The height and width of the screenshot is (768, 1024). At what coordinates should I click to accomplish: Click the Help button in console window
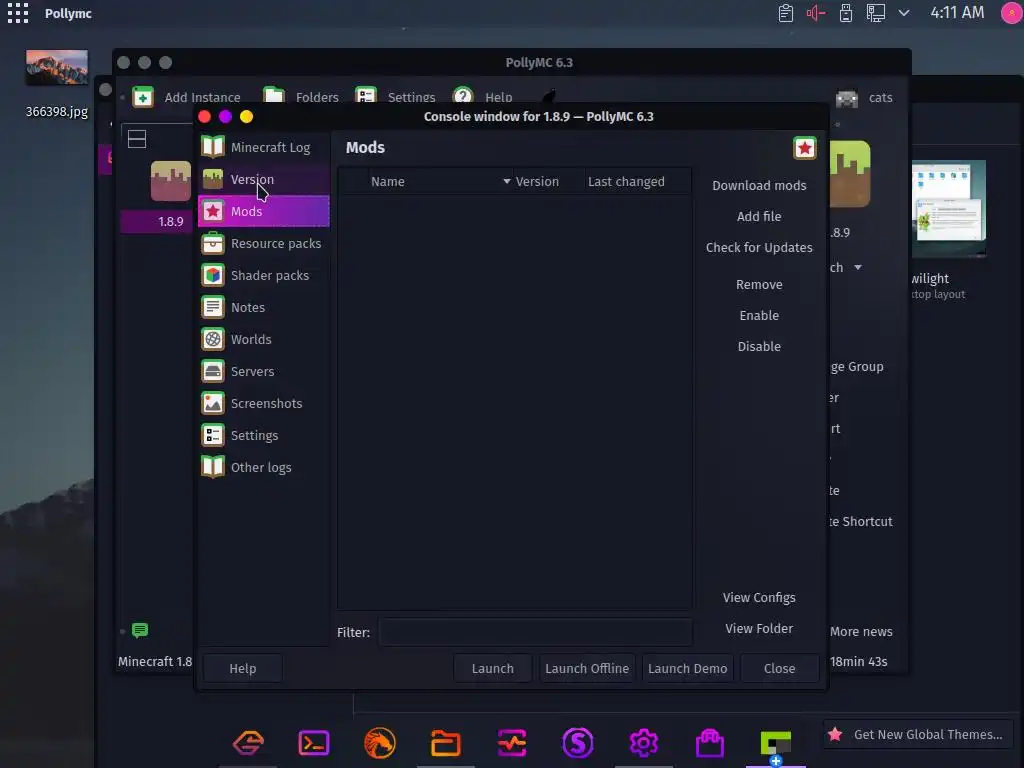[242, 669]
